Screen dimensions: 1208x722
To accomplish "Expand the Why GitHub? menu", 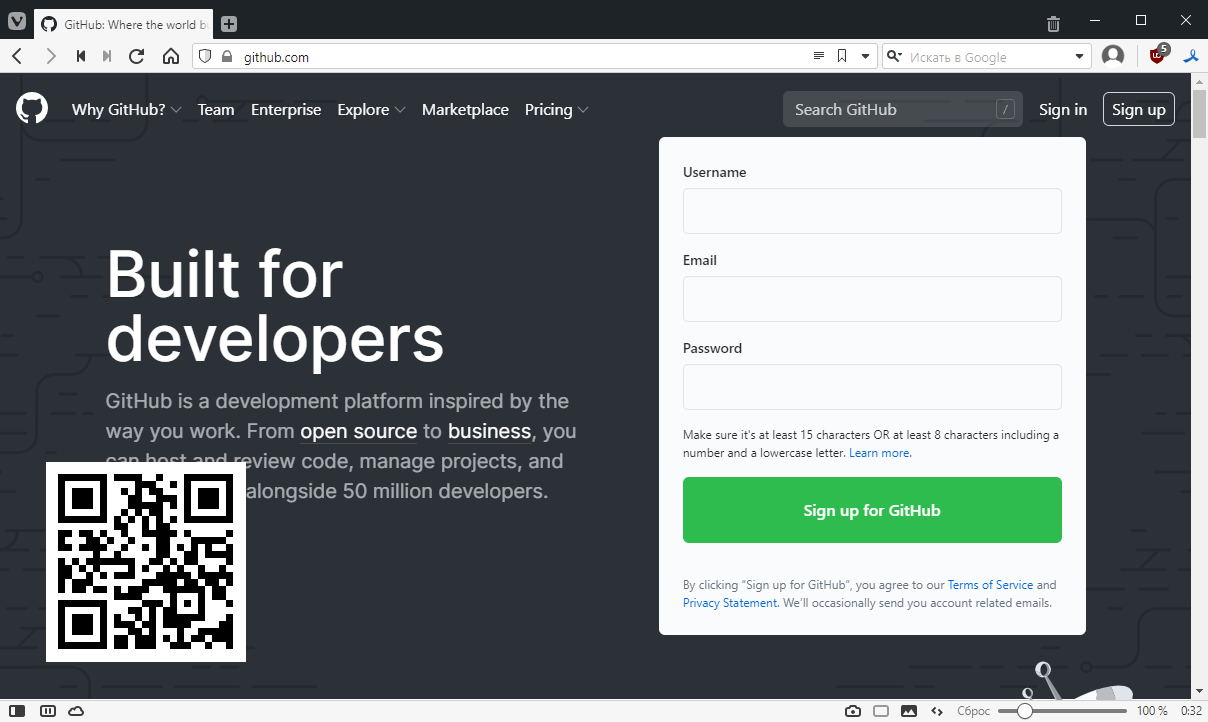I will (126, 110).
